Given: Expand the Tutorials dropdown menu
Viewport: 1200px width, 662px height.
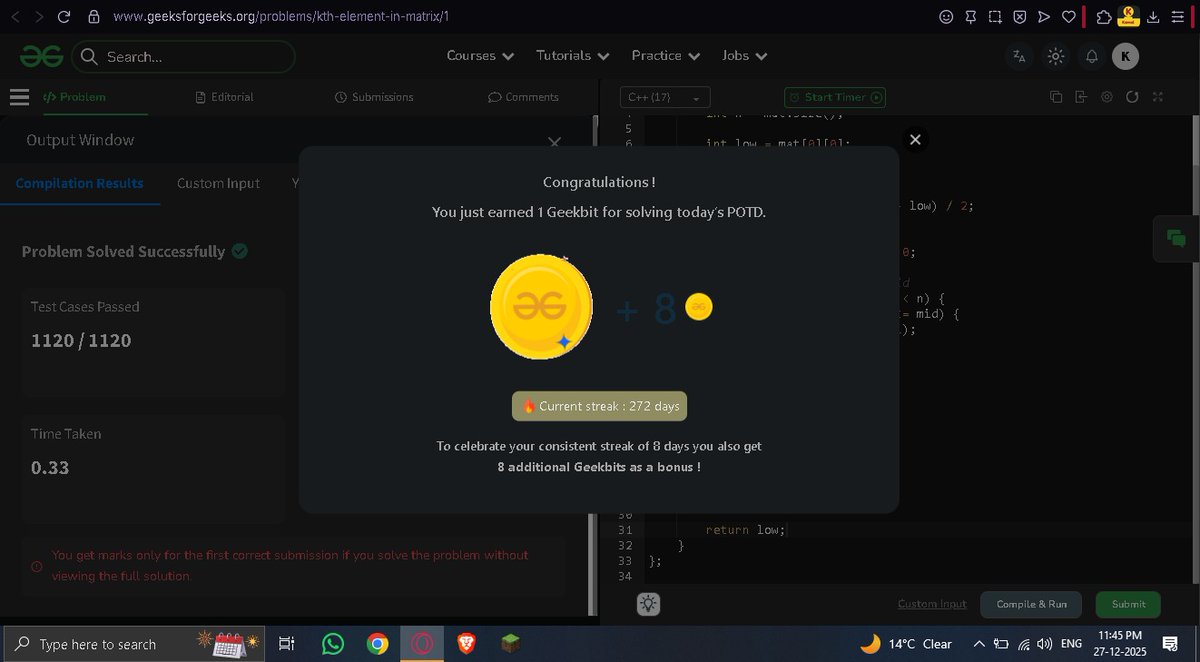Looking at the screenshot, I should (572, 56).
